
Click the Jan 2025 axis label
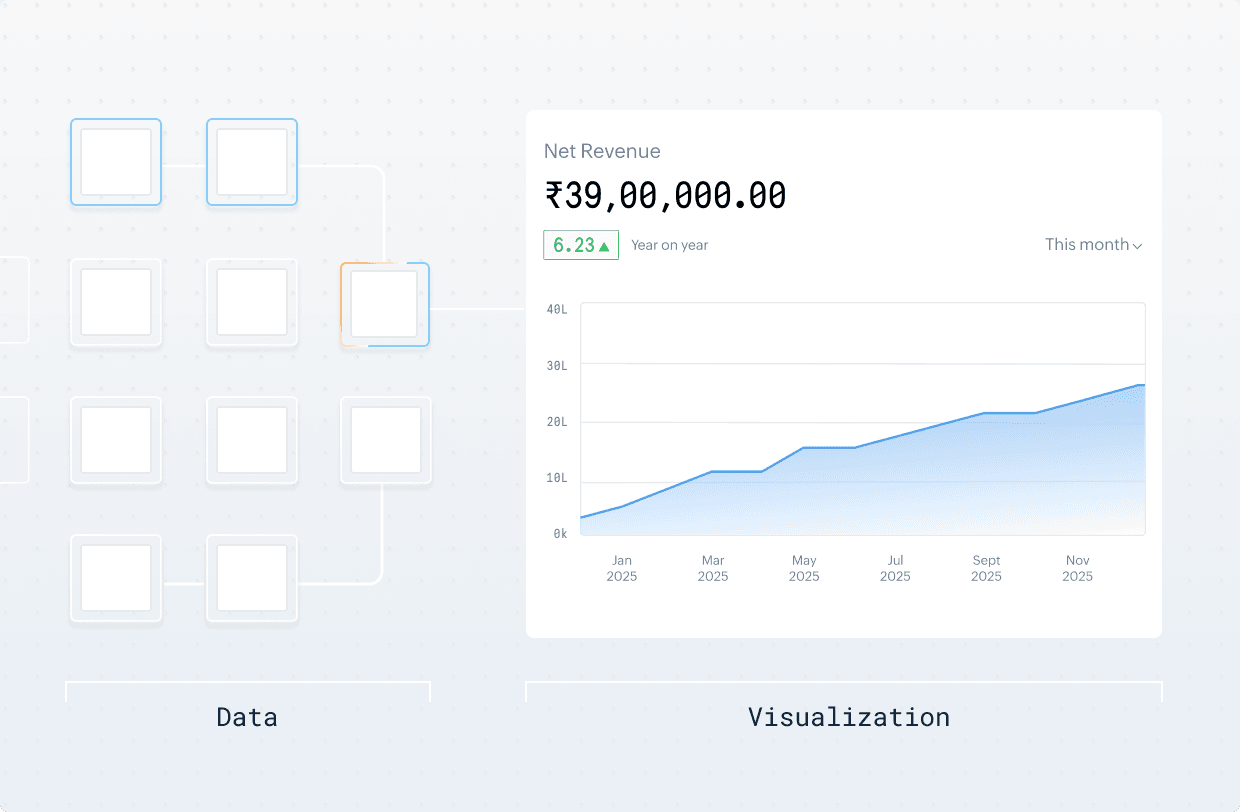pos(622,568)
